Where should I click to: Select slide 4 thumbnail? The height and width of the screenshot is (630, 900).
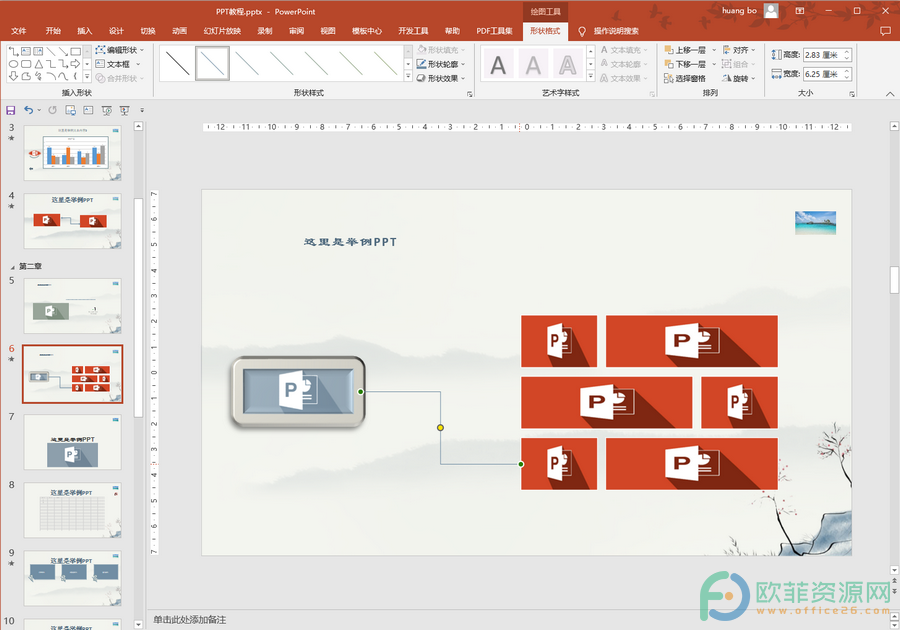tap(72, 221)
